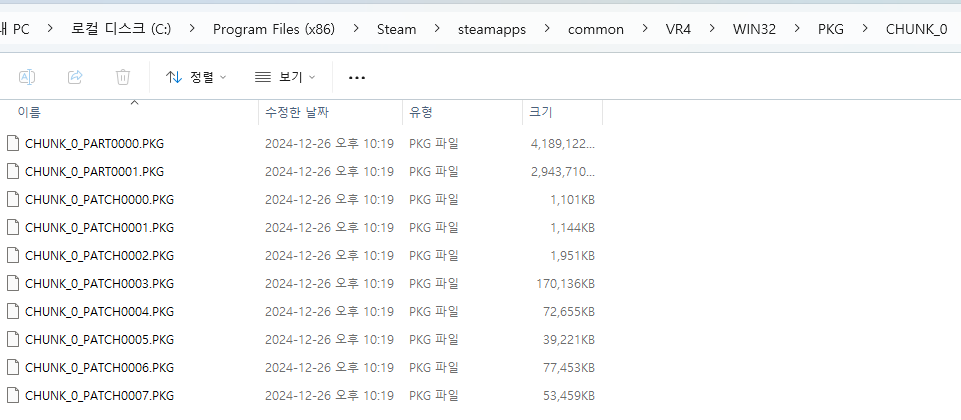The image size is (961, 420).
Task: Click the file icon of CHUNK_0_PATCH0007.PKG
Action: click(13, 395)
